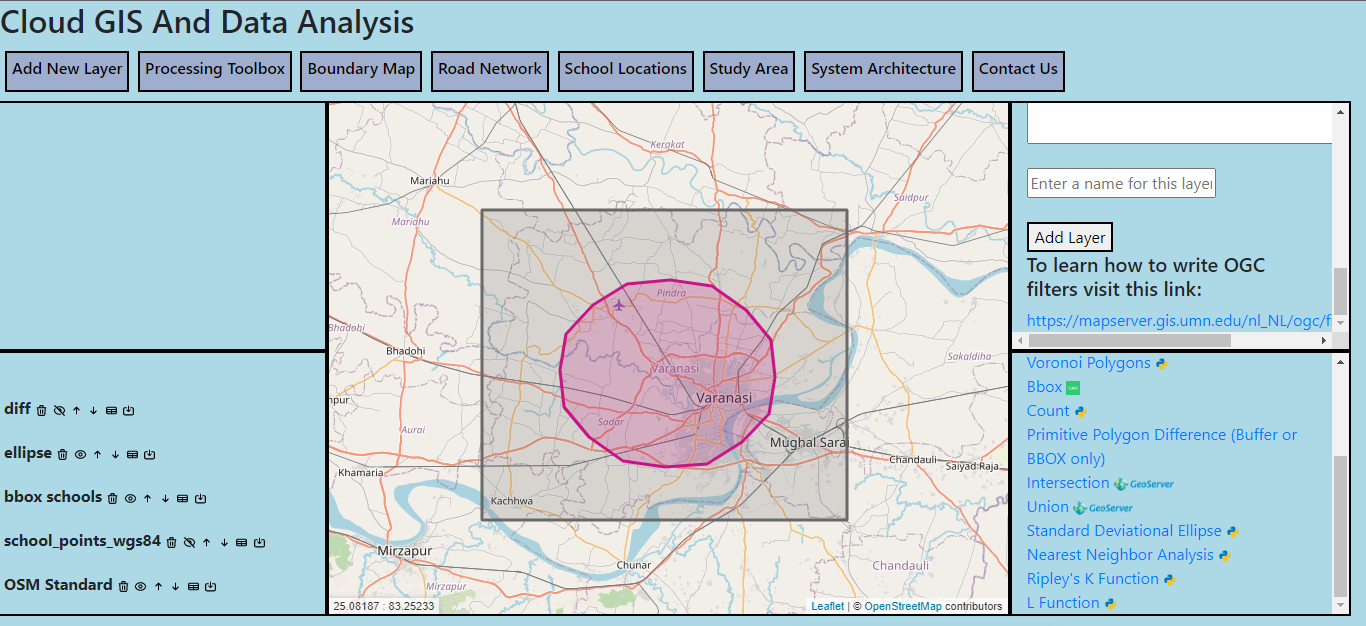Open attribute table for diff layer
1366x626 pixels.
point(111,410)
